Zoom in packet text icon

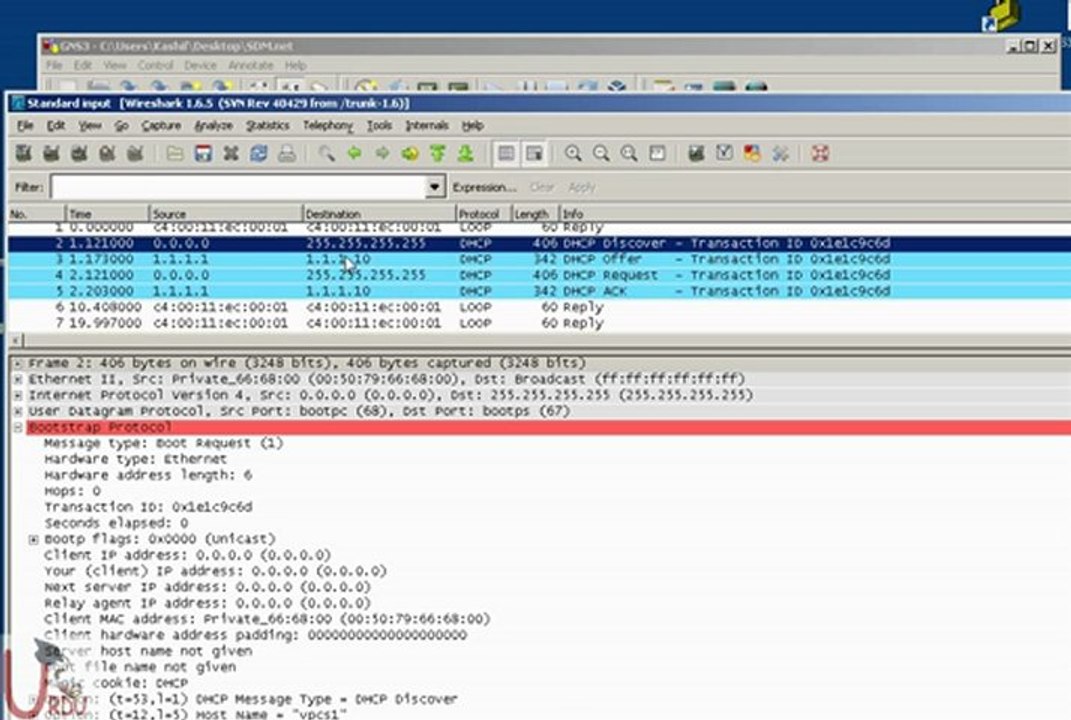click(x=573, y=154)
